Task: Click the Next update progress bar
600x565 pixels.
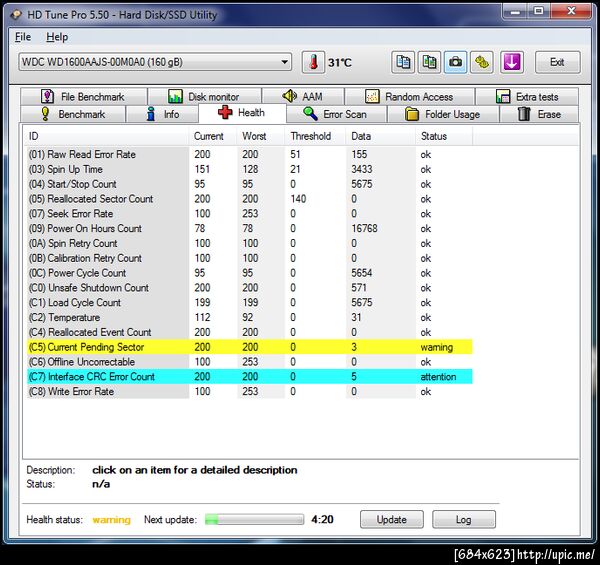Action: click(254, 519)
